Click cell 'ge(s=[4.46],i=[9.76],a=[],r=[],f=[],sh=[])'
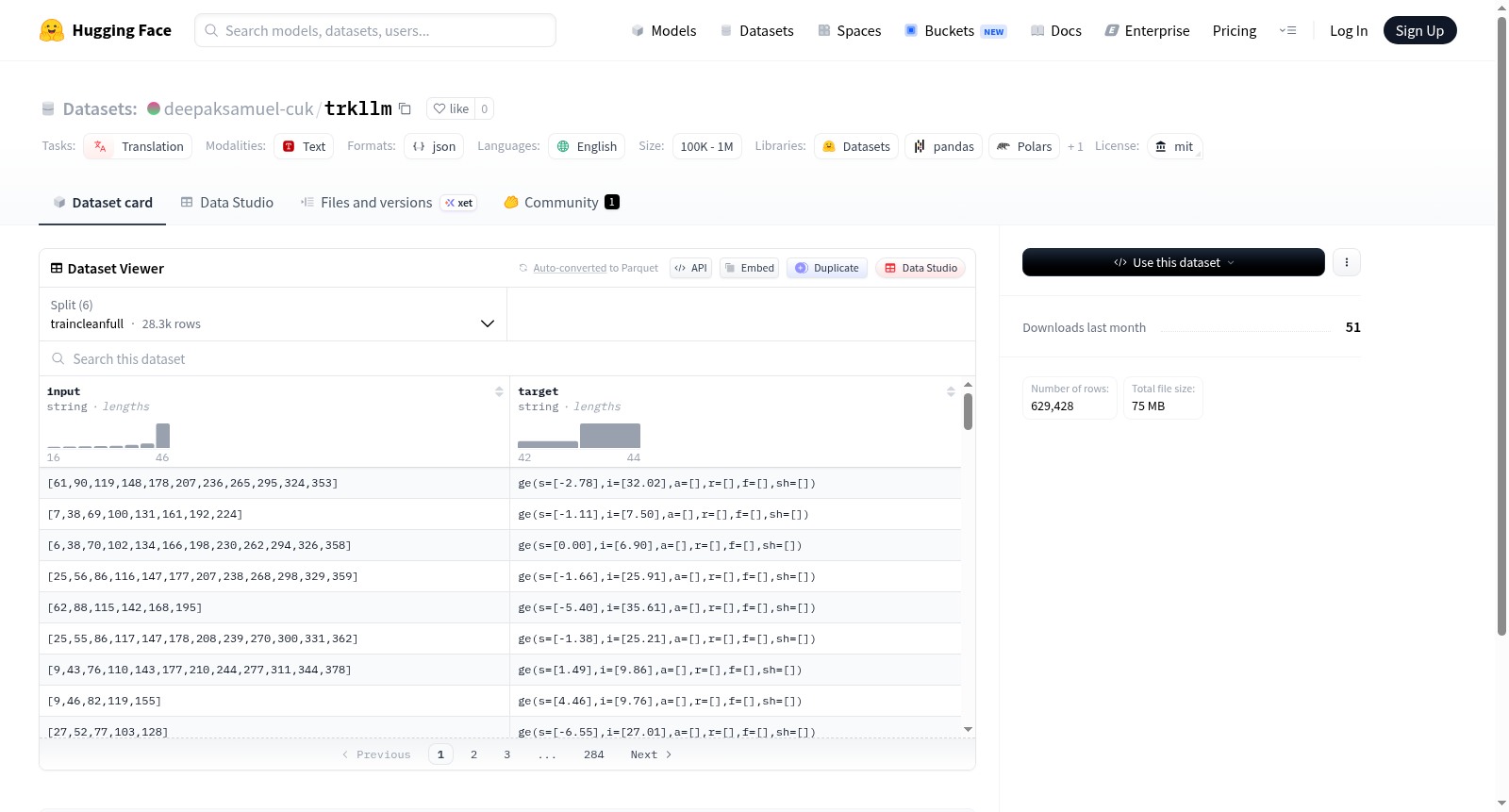The height and width of the screenshot is (812, 1509). (x=736, y=701)
